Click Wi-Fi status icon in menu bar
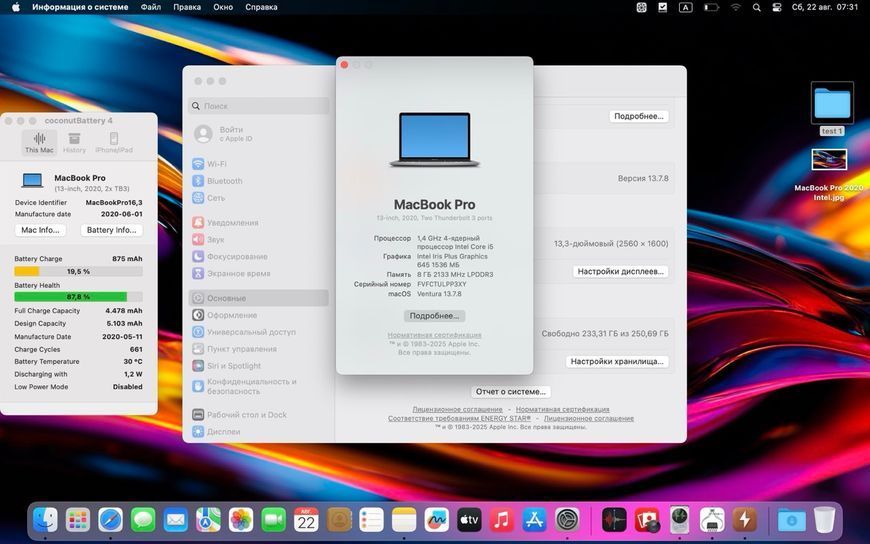The height and width of the screenshot is (544, 870). point(736,7)
